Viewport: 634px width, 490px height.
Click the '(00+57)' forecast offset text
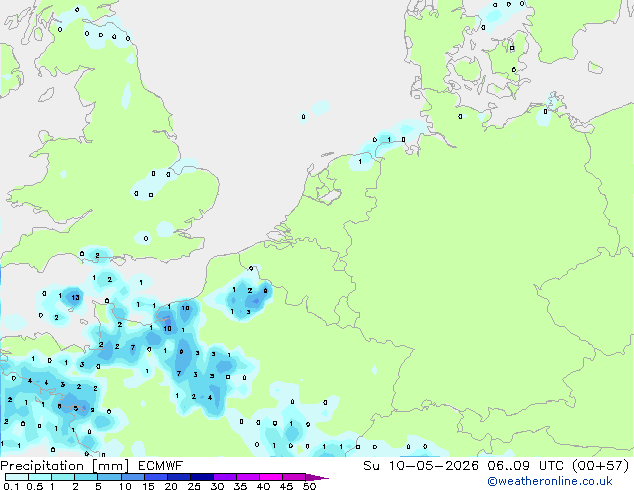[x=601, y=466]
